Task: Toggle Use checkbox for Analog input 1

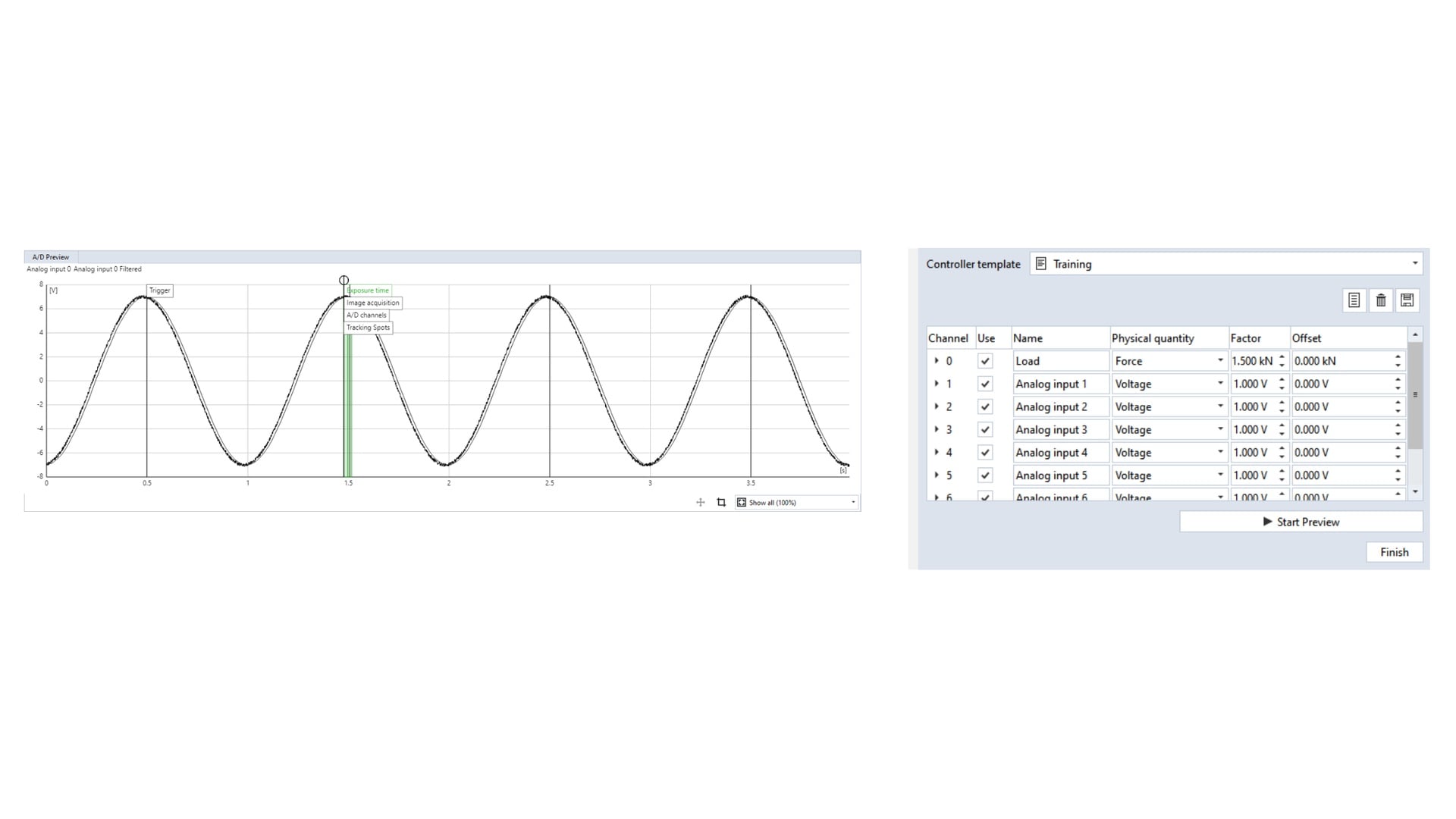Action: [985, 384]
